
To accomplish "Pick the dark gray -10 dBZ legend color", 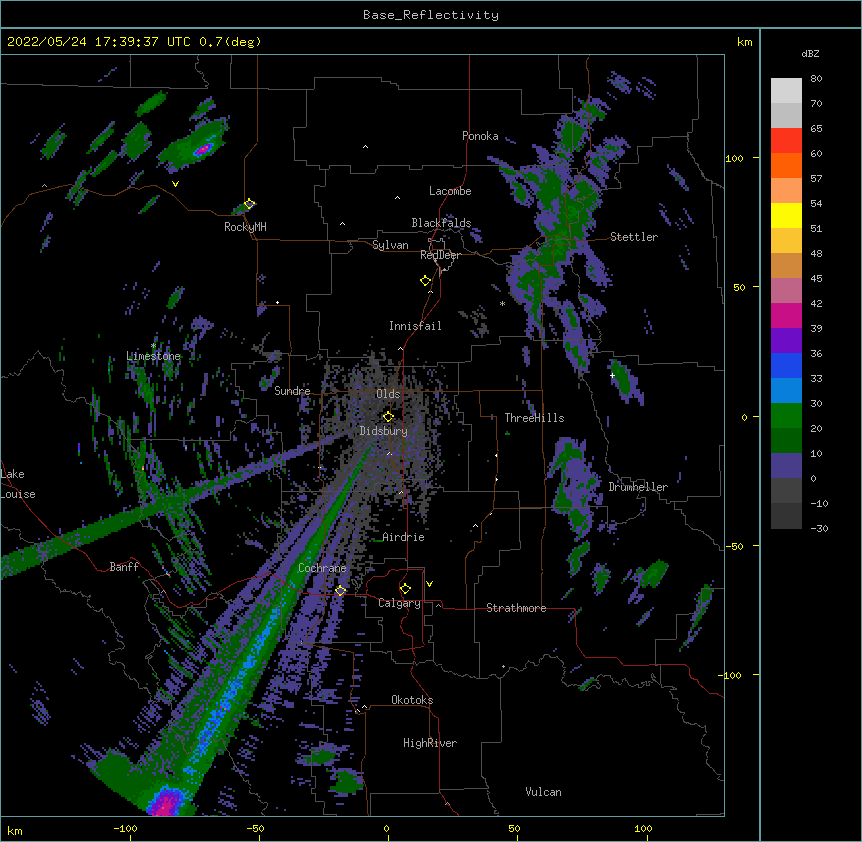I will [x=786, y=516].
